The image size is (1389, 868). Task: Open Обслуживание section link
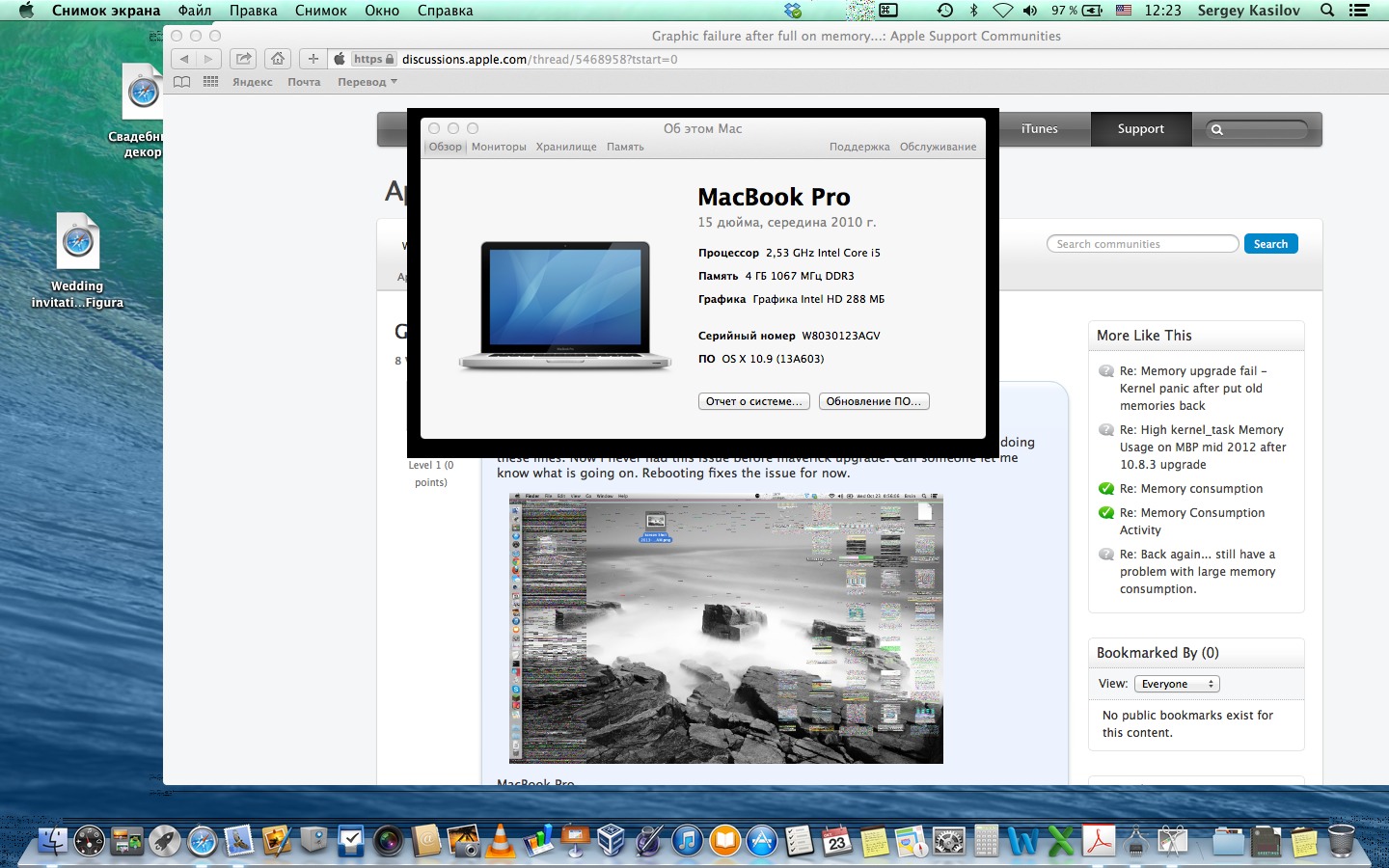coord(938,147)
